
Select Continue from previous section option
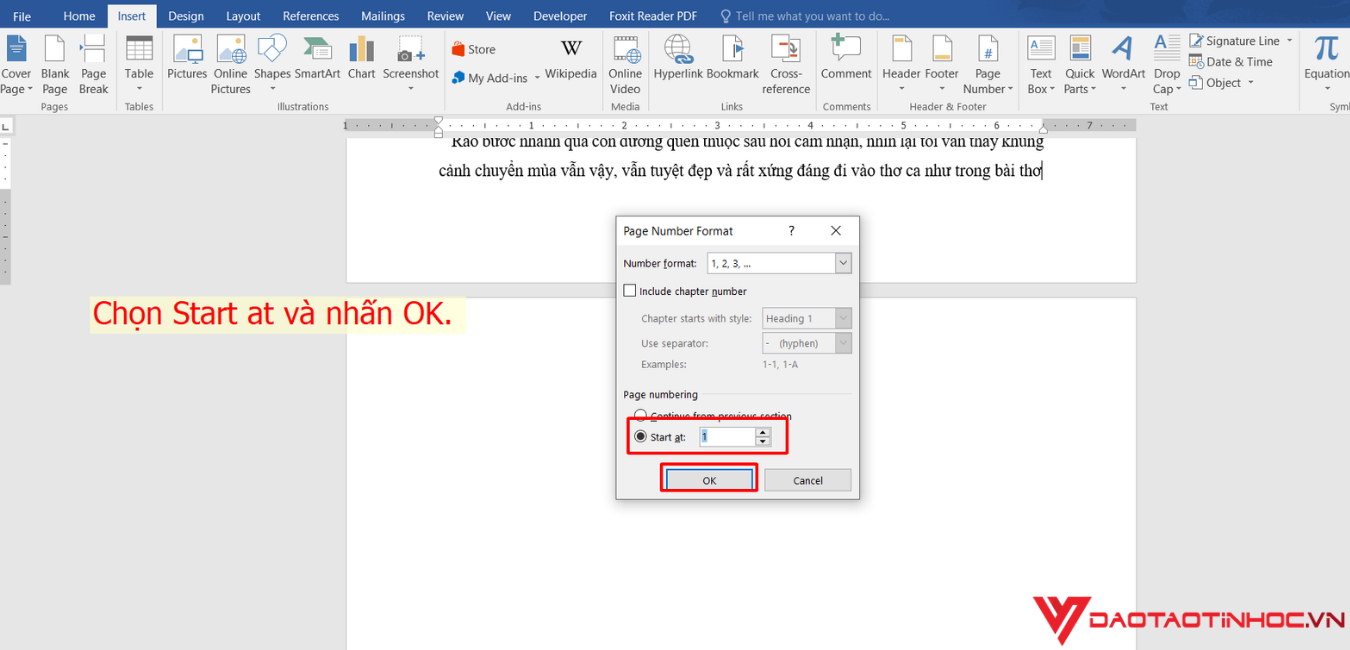coord(640,415)
